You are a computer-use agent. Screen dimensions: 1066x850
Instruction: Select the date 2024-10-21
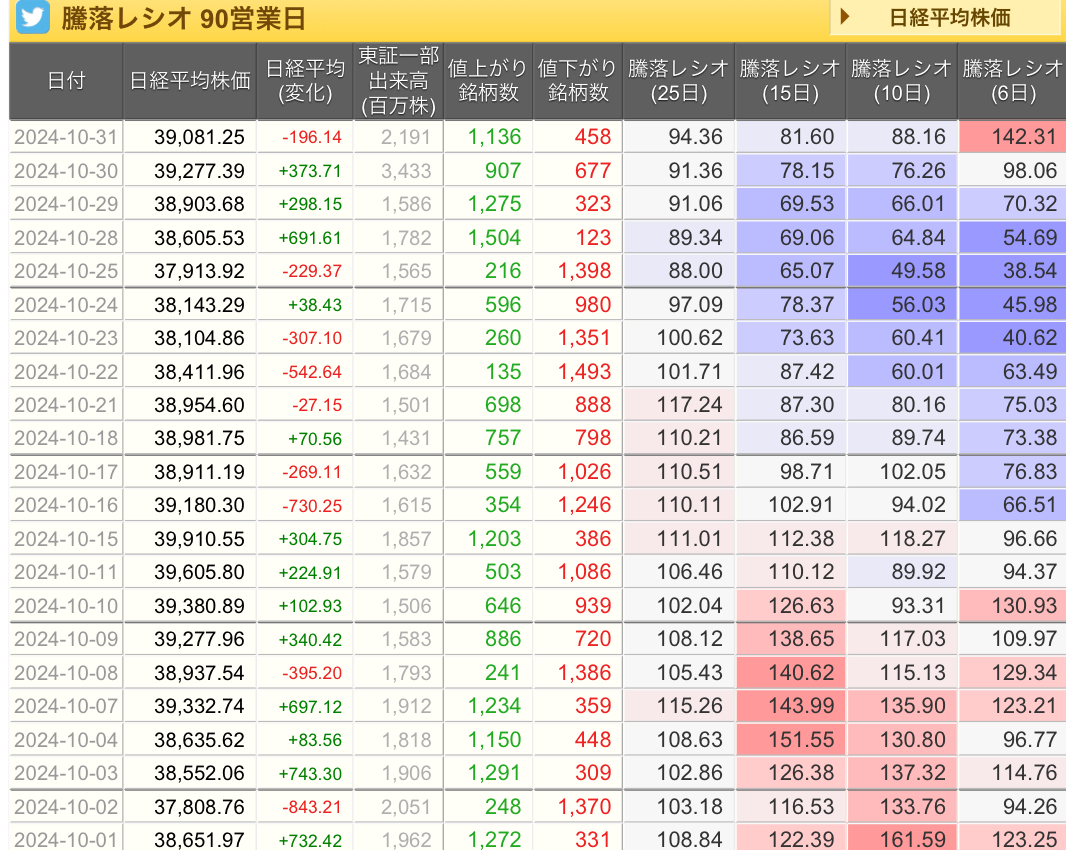tap(66, 405)
